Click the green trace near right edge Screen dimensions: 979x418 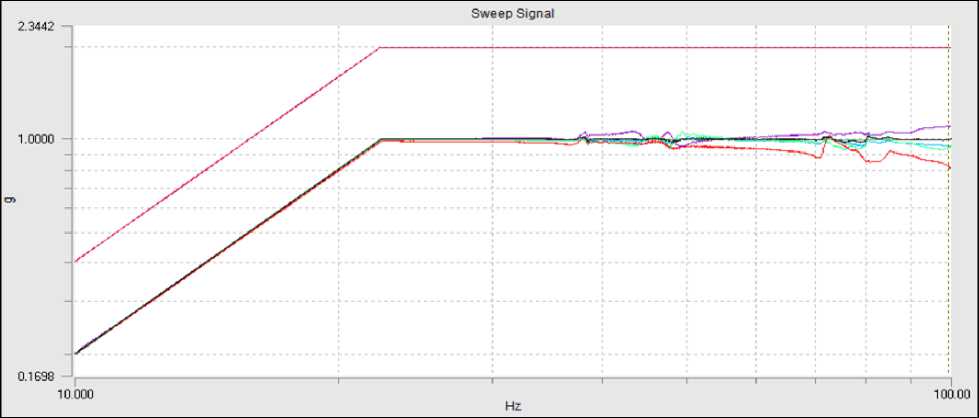coord(943,147)
